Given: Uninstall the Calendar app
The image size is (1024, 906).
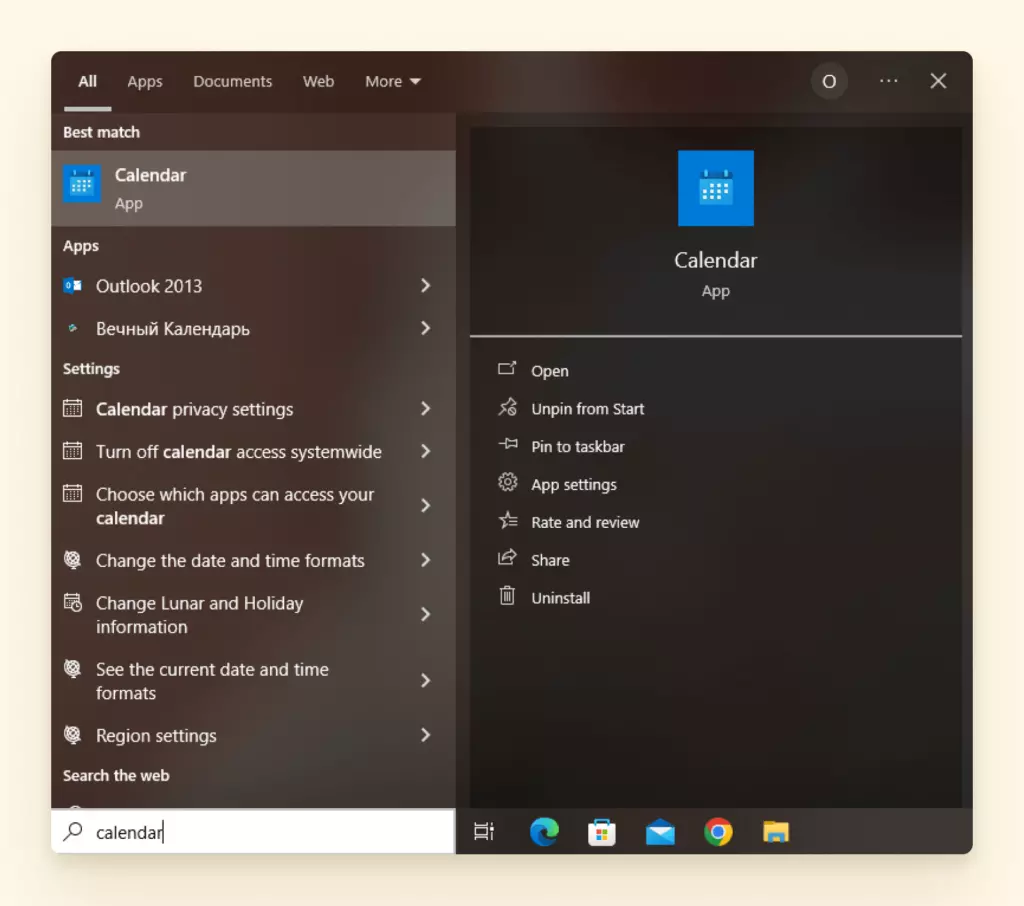Looking at the screenshot, I should point(560,598).
